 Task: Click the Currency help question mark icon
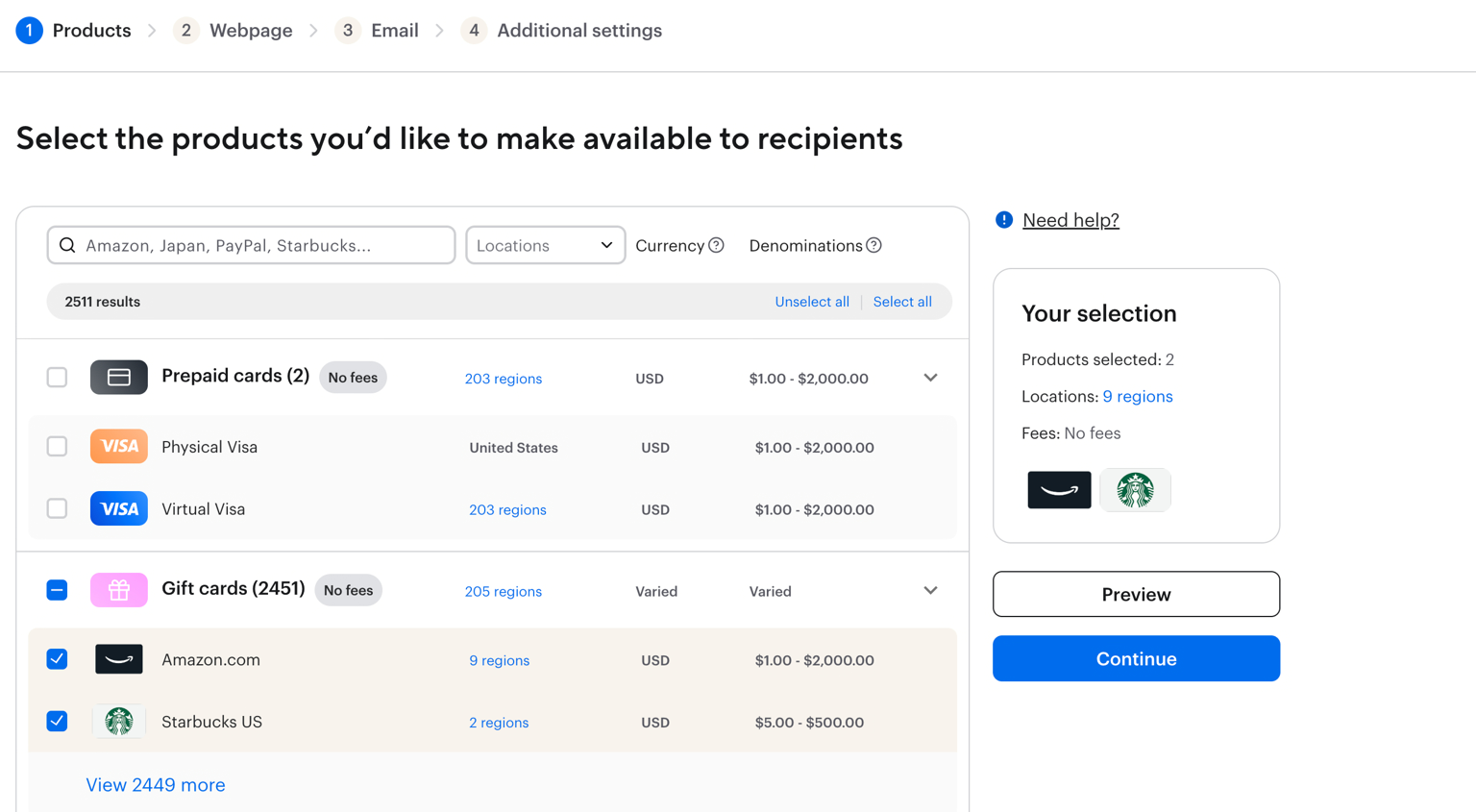(716, 246)
